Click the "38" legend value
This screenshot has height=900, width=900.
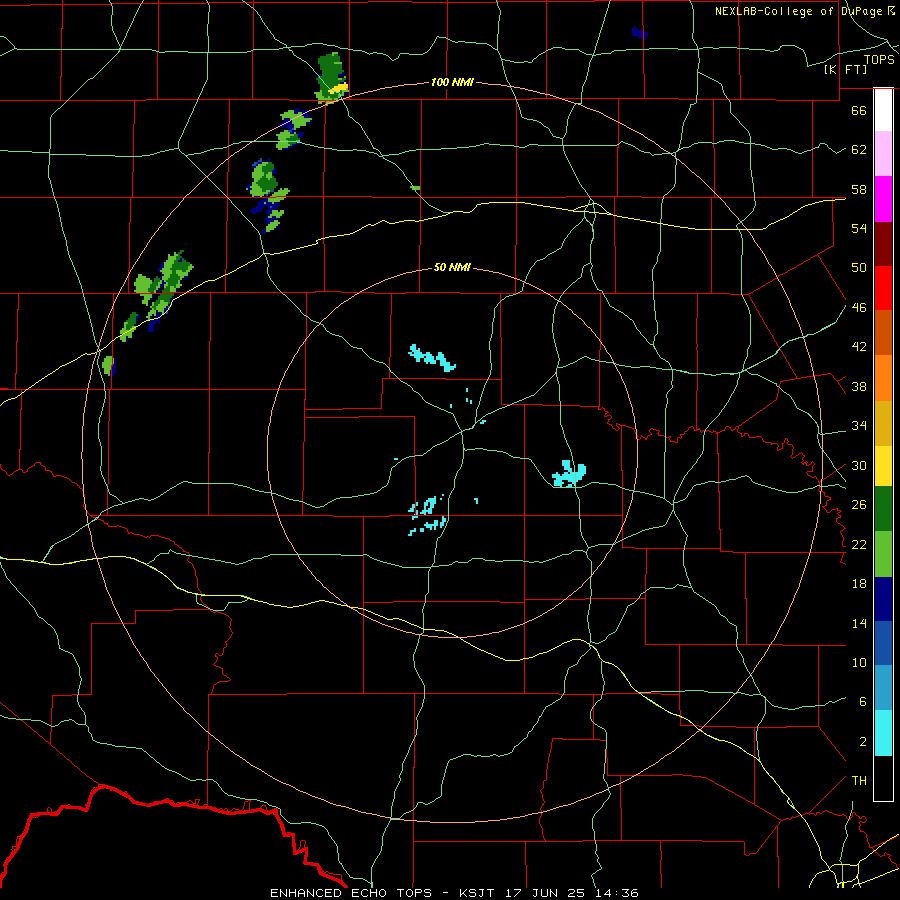[859, 387]
